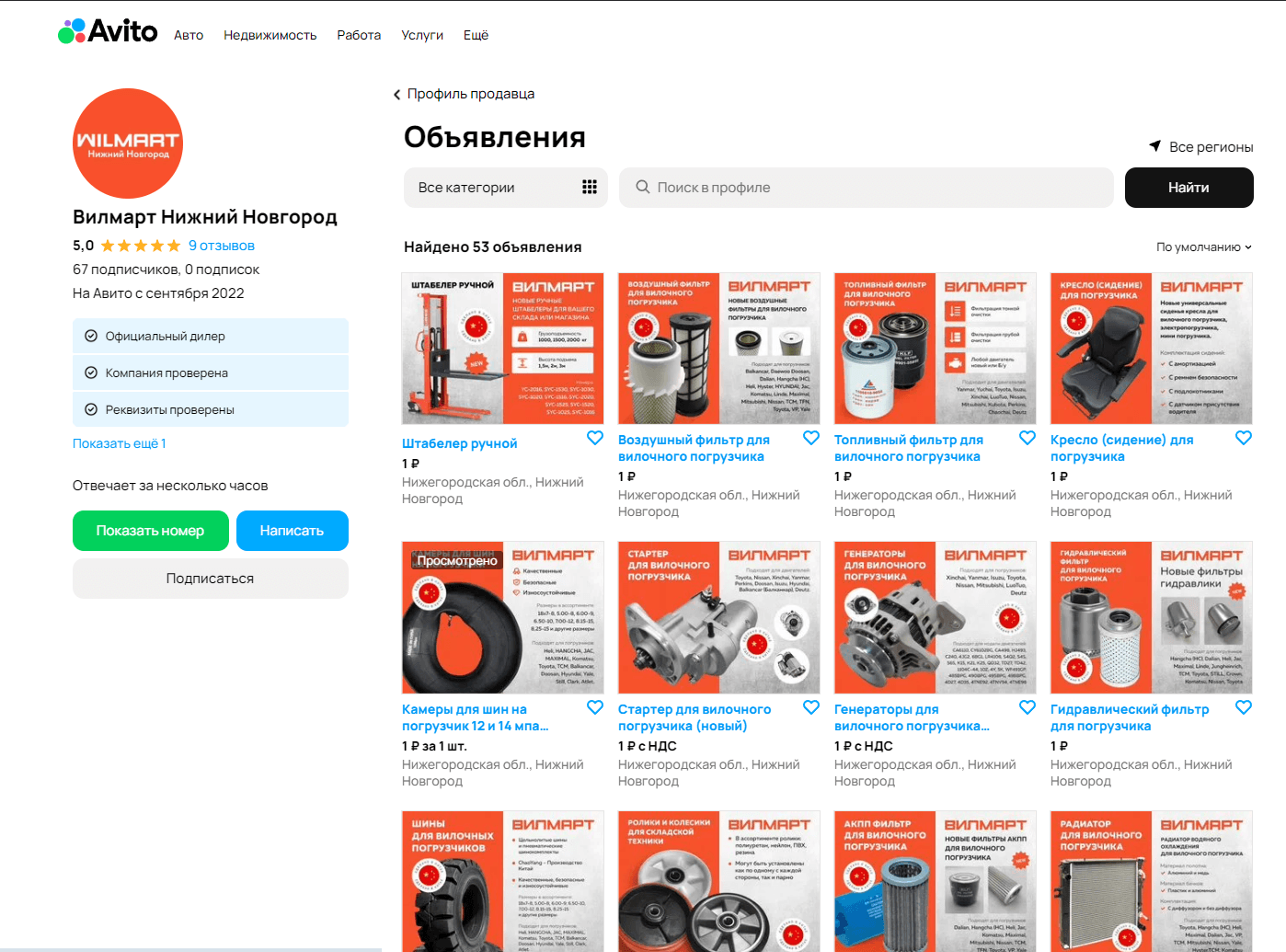Screen dimensions: 1286x952
Task: Open the АКПП фильтр listing thumbnail
Action: [x=936, y=881]
